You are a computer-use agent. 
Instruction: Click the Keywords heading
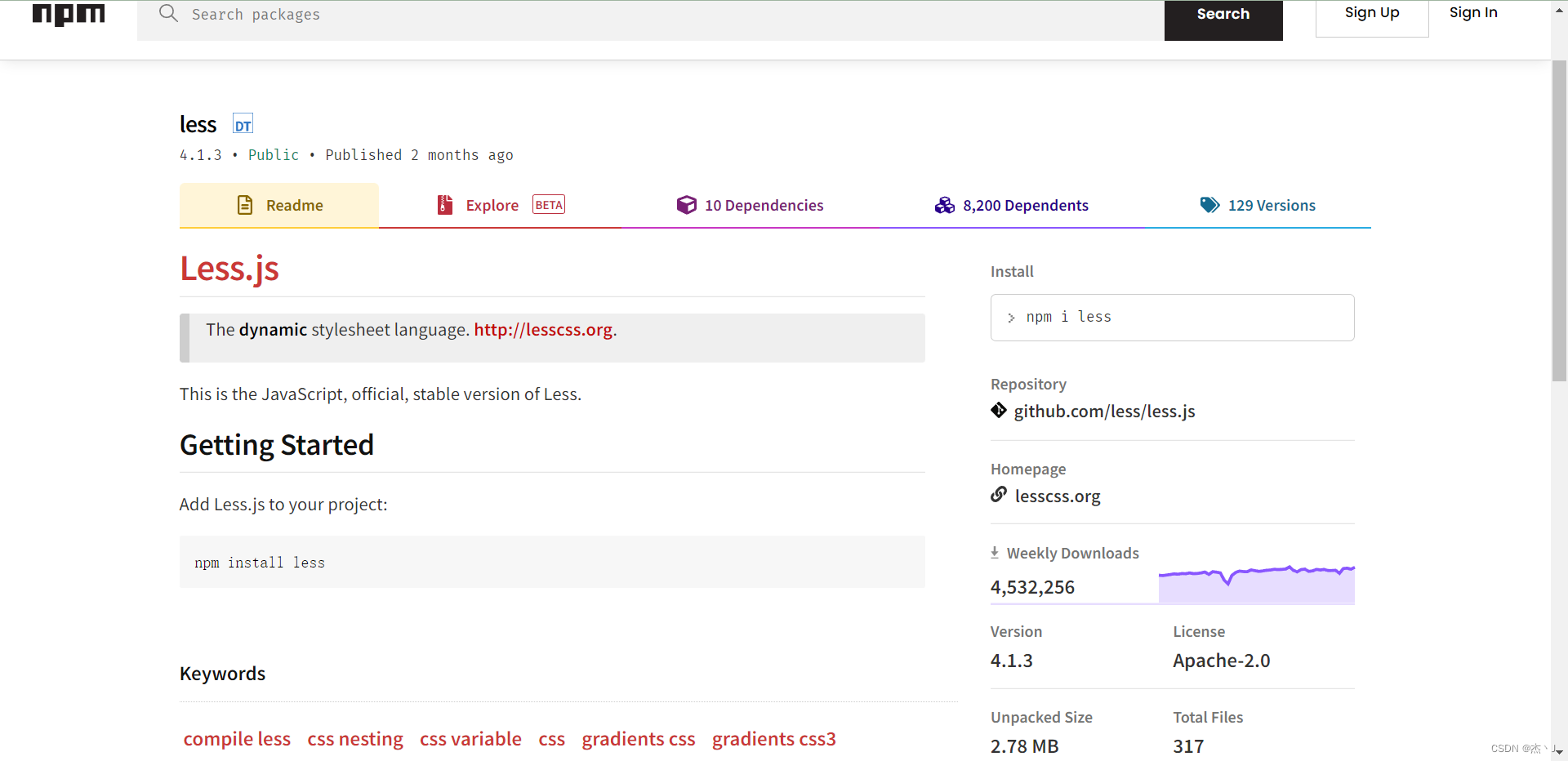[222, 674]
